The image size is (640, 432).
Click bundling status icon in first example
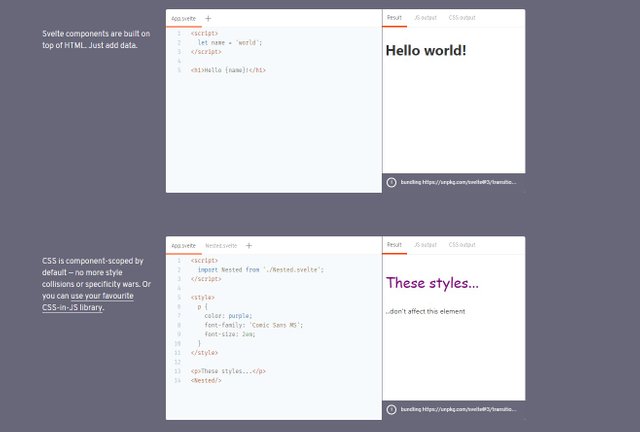point(391,182)
